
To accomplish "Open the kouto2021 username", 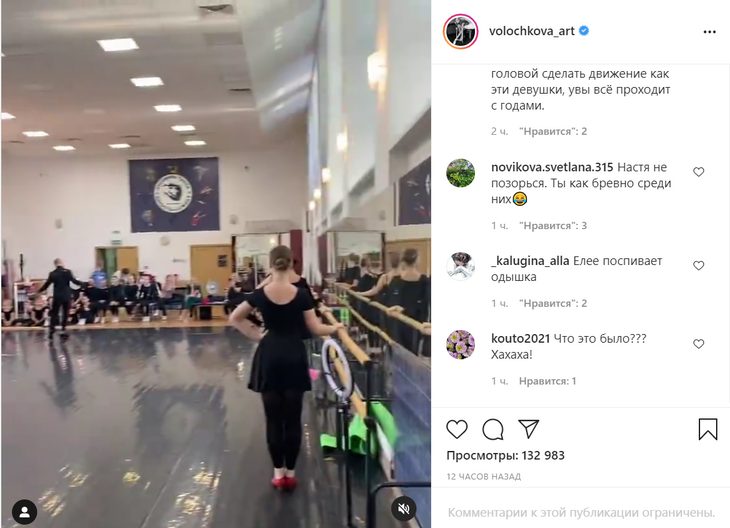I will tap(520, 338).
